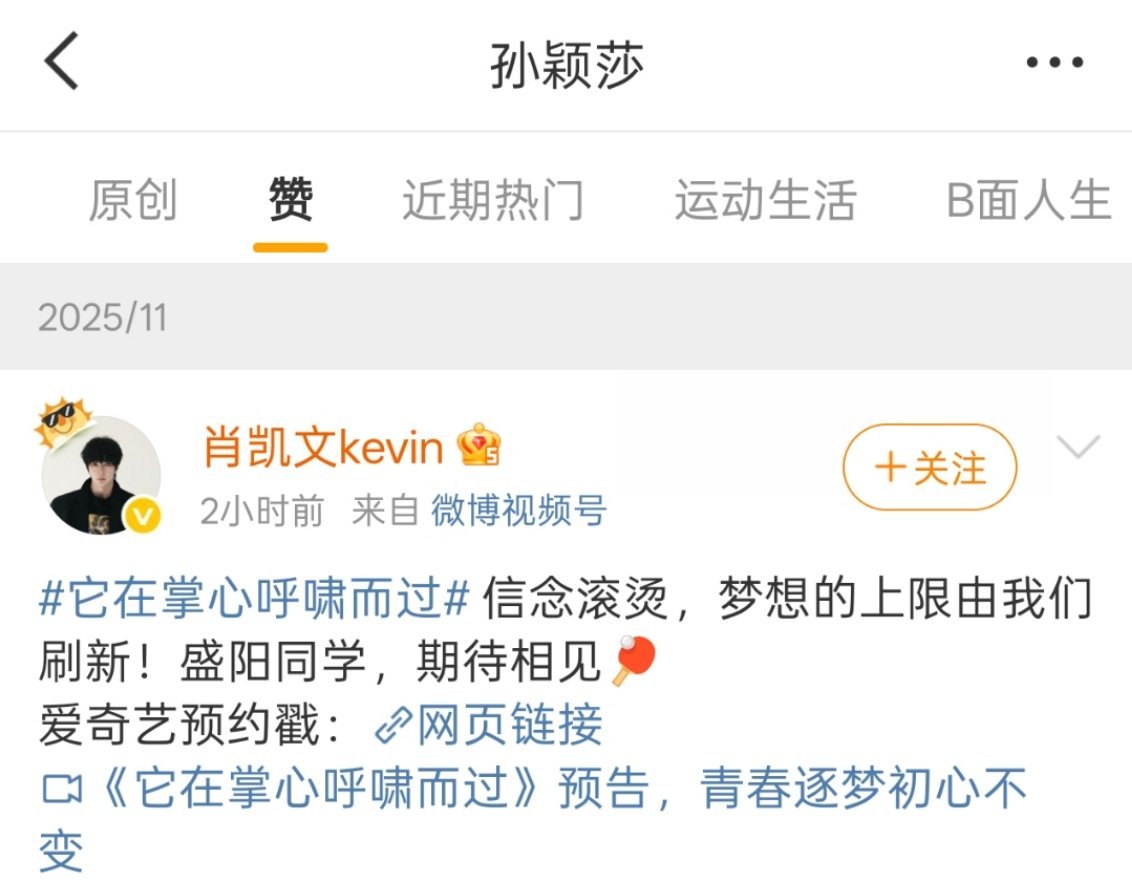
Task: Open the hashtag #它在掌心呼啸而过#
Action: (254, 598)
